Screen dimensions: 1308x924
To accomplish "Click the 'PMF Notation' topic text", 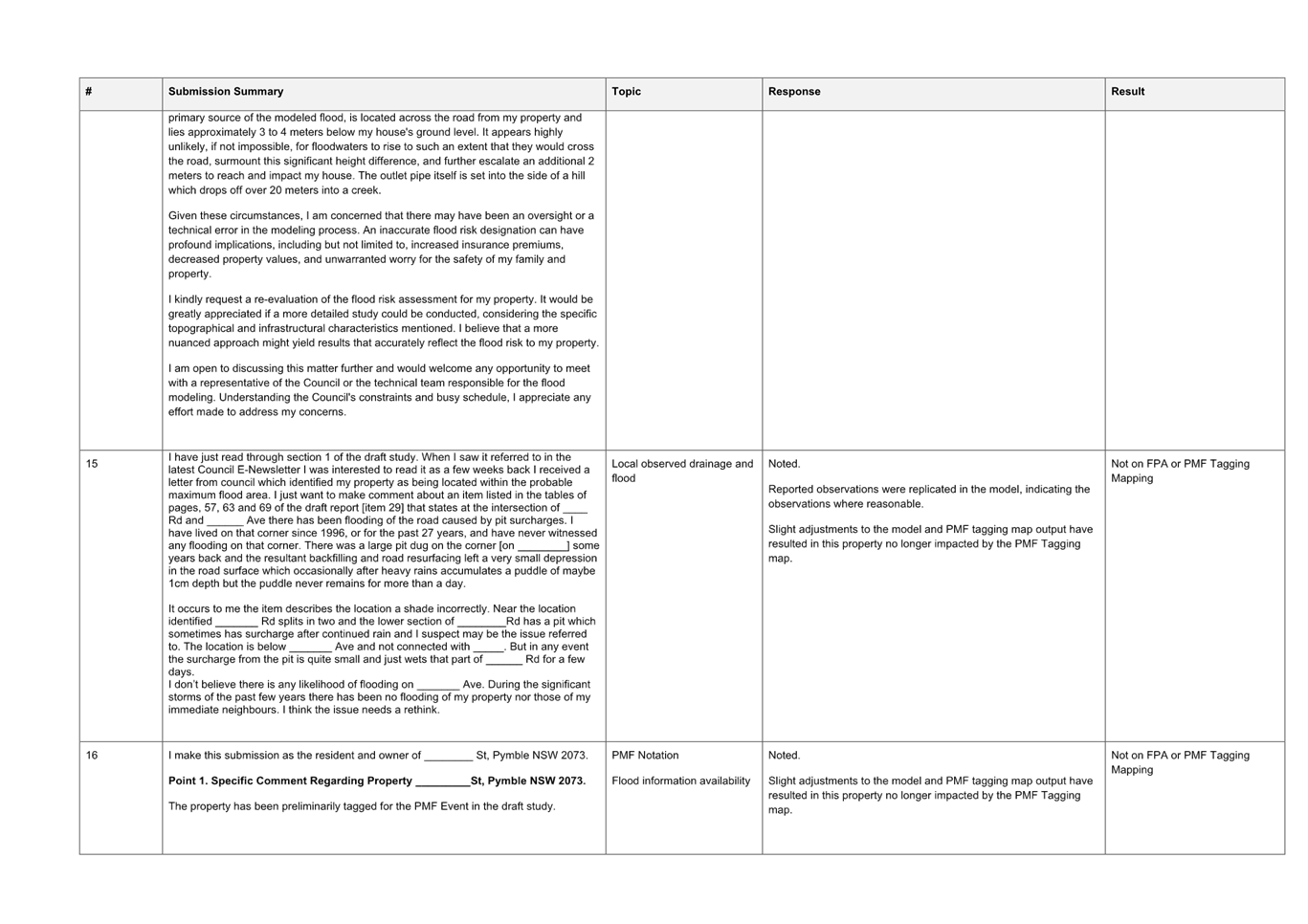I will [645, 756].
